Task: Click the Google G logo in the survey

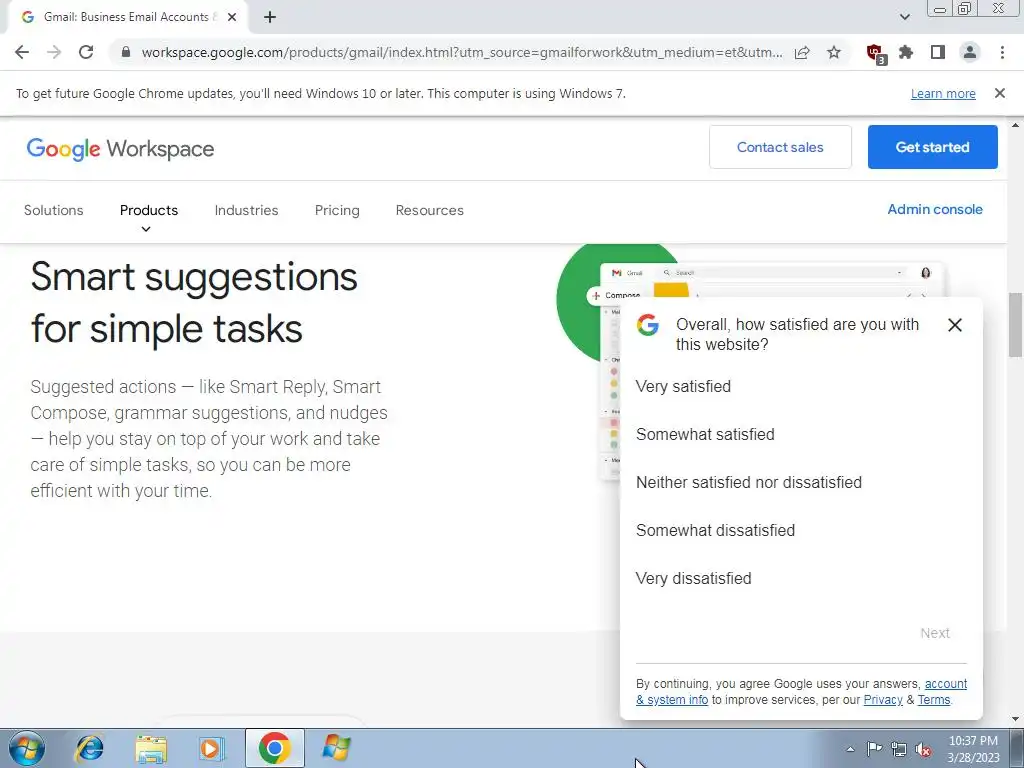Action: 647,325
